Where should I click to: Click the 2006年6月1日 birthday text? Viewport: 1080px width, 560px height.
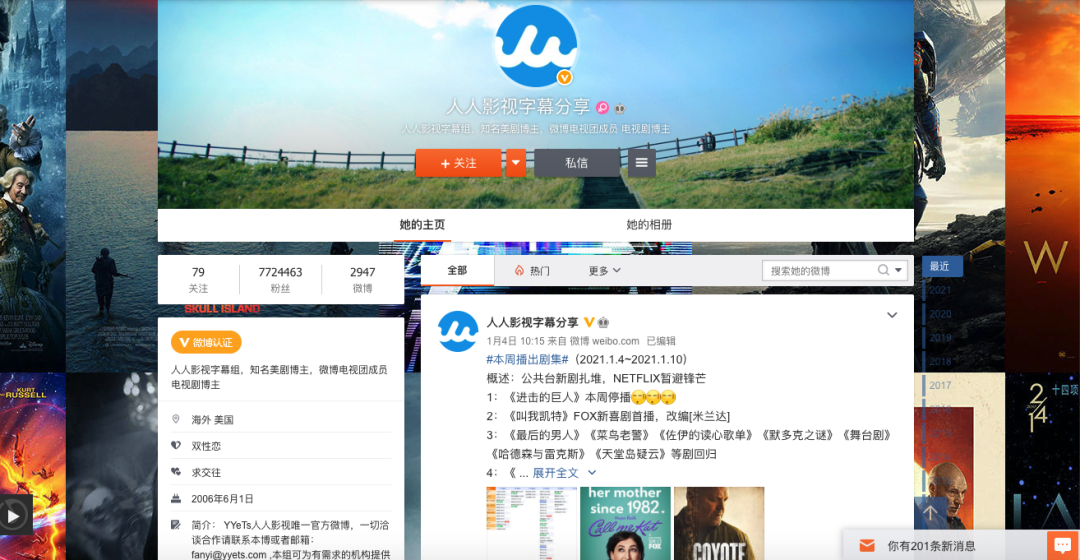tap(222, 499)
